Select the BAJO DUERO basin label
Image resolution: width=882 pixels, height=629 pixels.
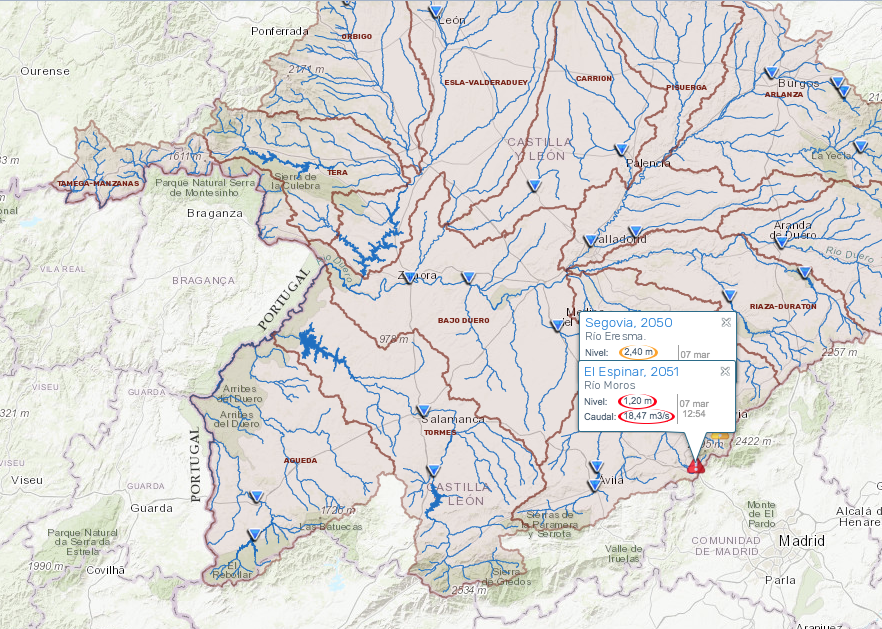click(464, 320)
